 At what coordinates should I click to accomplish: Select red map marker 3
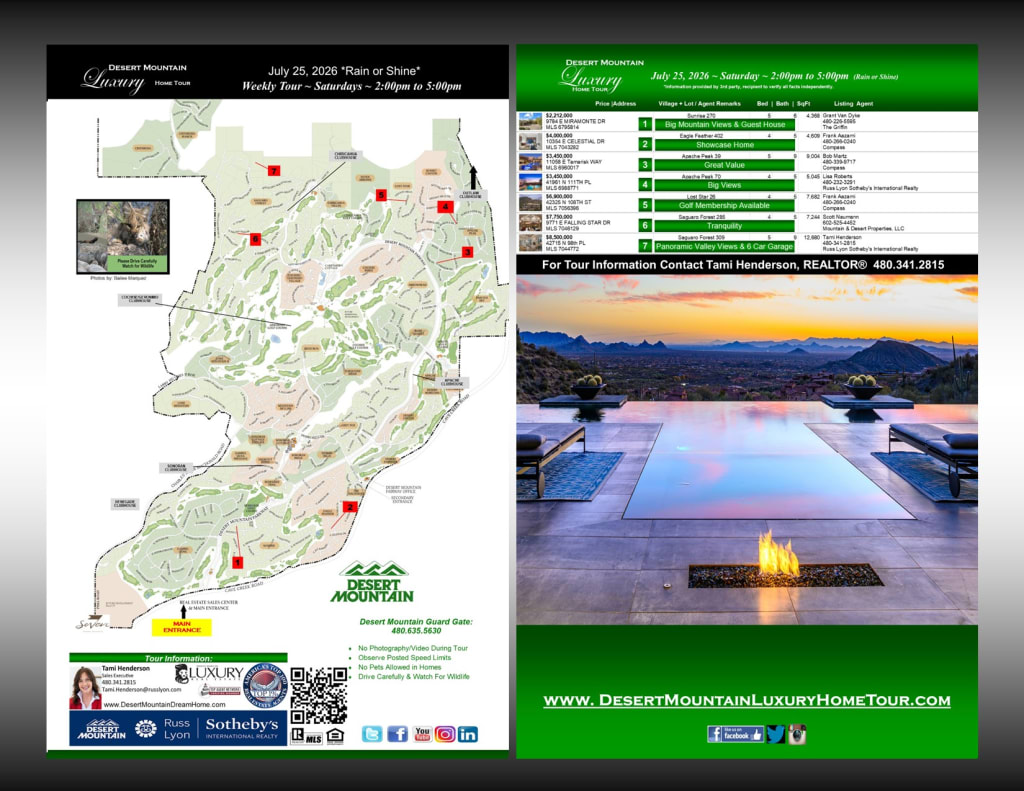pyautogui.click(x=467, y=252)
